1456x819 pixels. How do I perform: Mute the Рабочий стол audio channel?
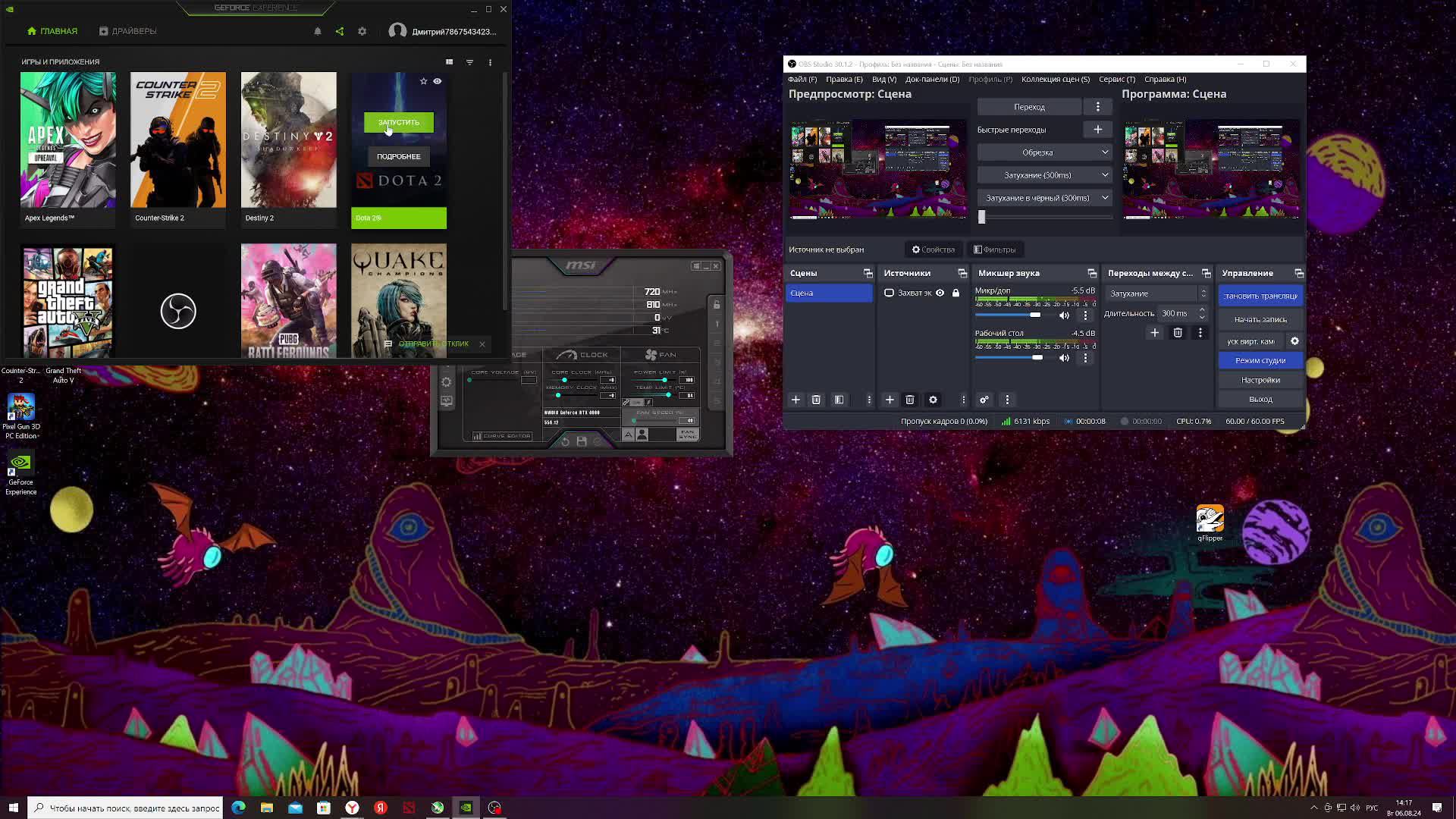click(x=1064, y=358)
